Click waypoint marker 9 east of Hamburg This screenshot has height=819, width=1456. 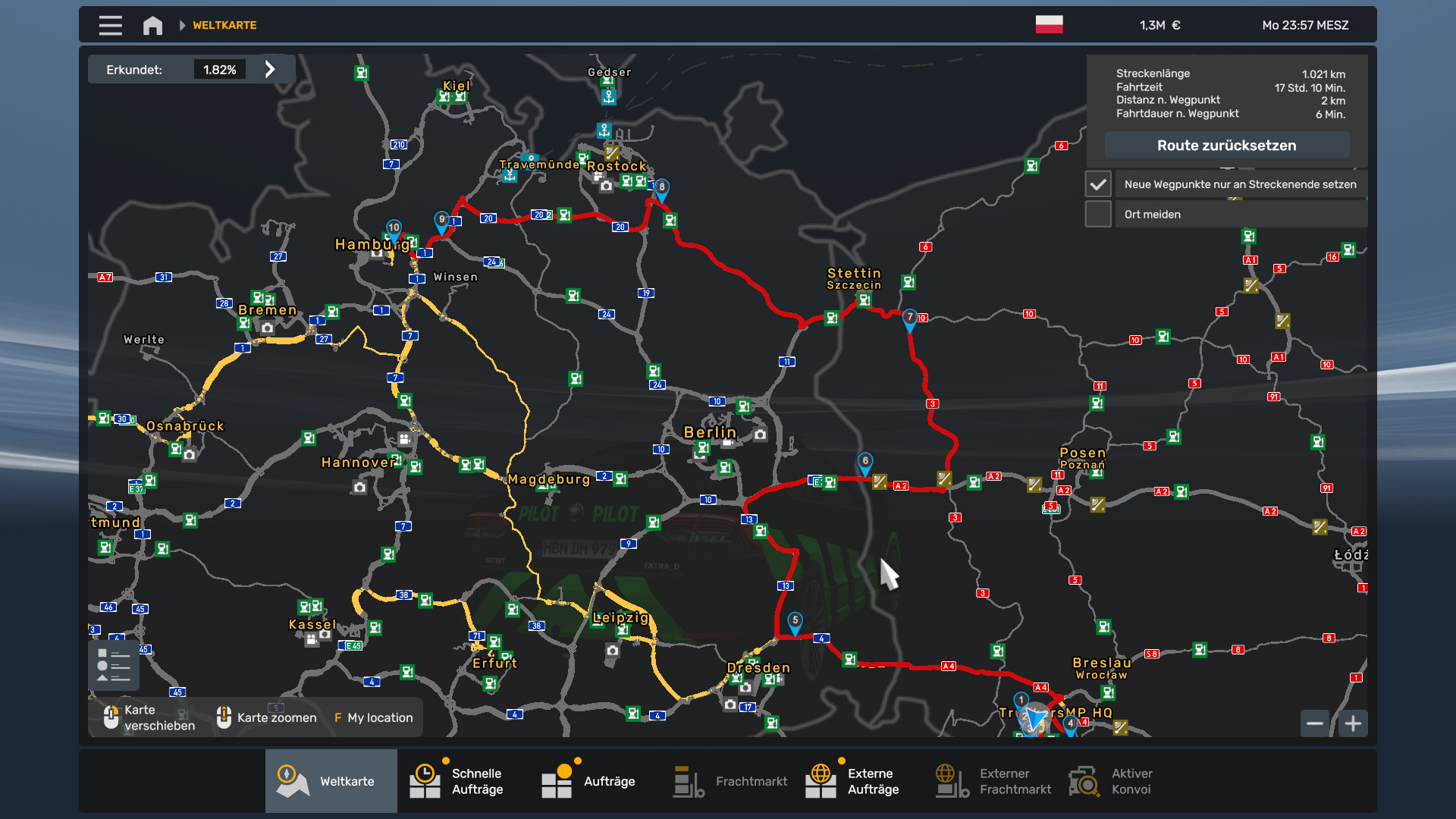point(441,222)
